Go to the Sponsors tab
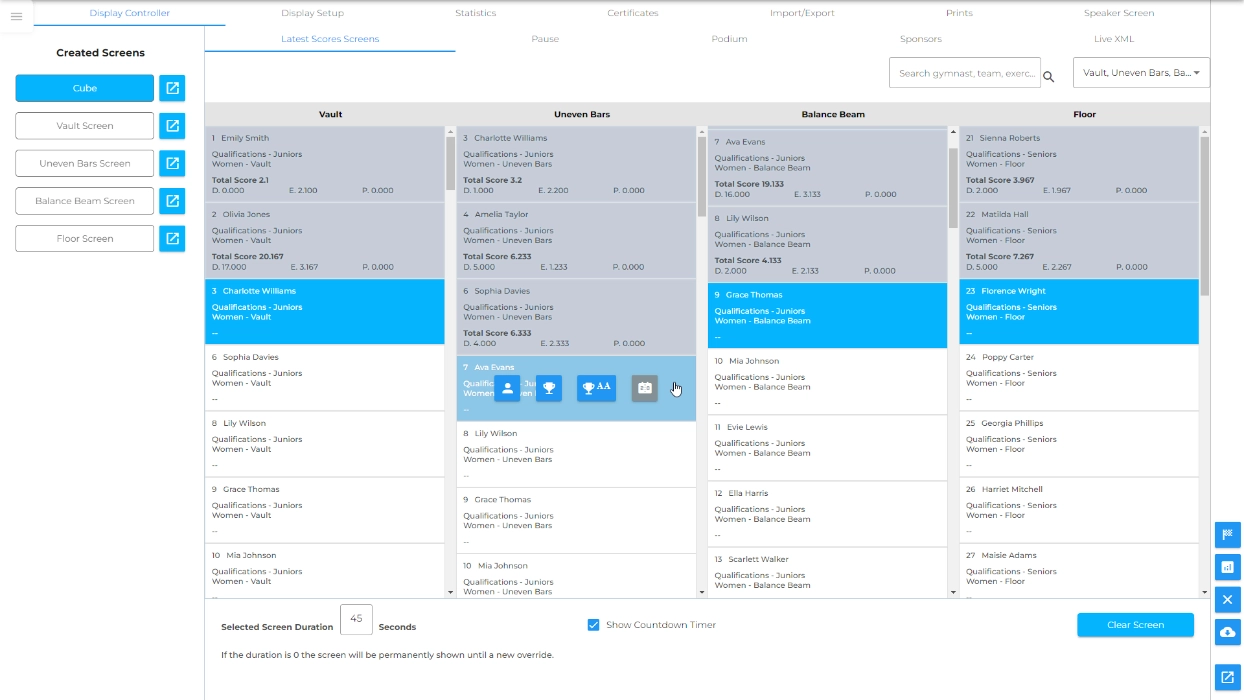 [920, 39]
